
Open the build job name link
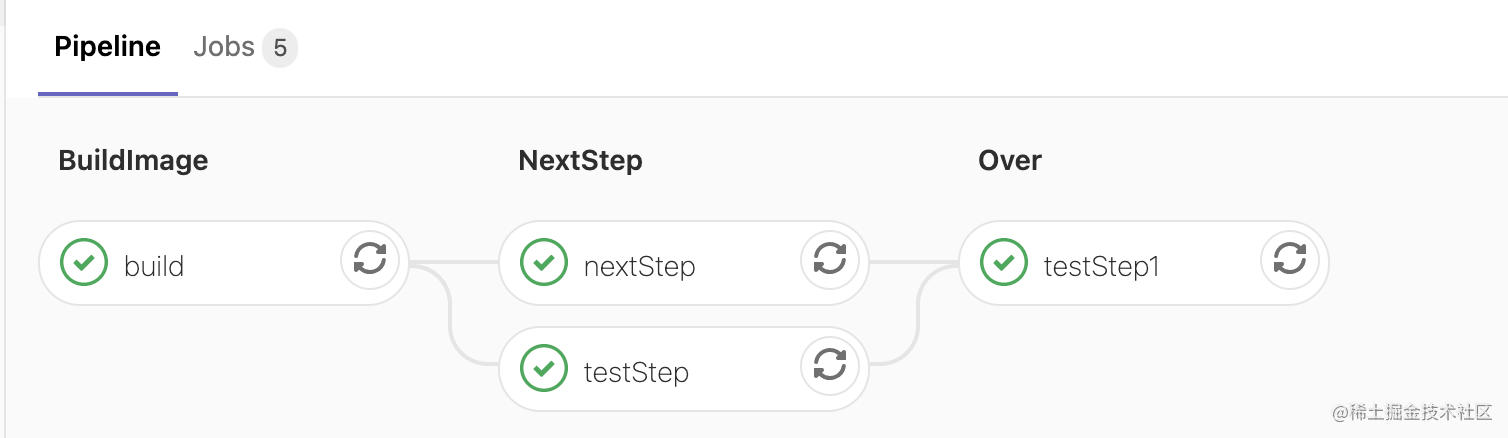tap(154, 267)
